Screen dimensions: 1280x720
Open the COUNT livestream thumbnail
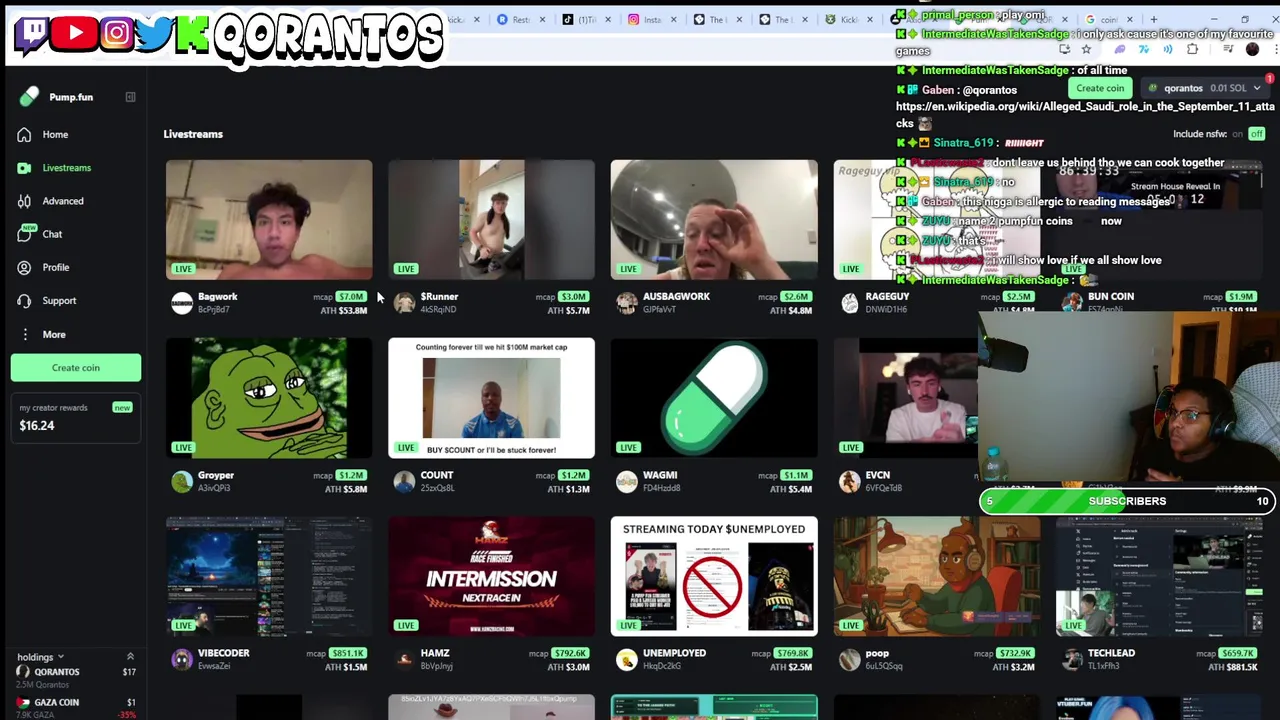pyautogui.click(x=491, y=398)
